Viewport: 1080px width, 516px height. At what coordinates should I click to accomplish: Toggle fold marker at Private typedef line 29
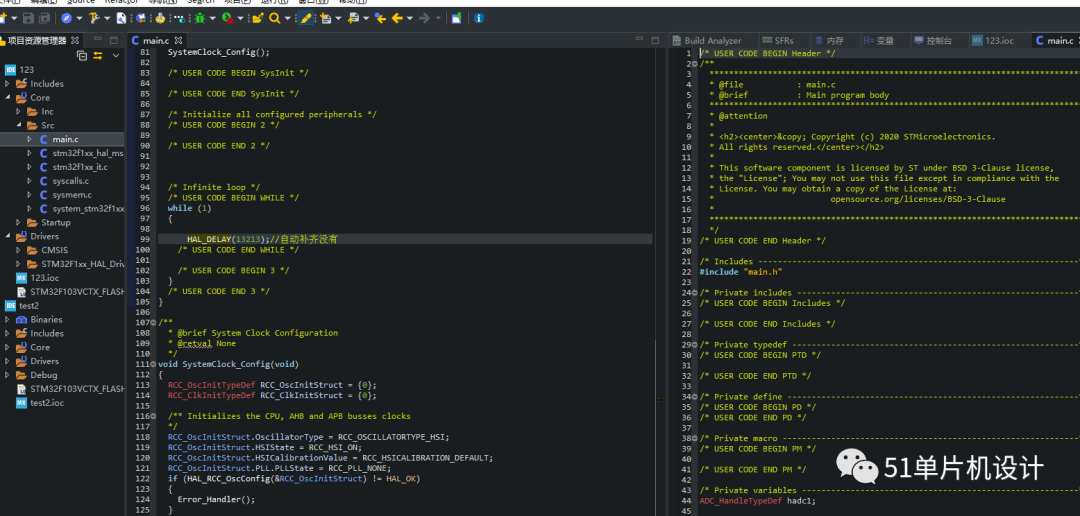pos(695,344)
